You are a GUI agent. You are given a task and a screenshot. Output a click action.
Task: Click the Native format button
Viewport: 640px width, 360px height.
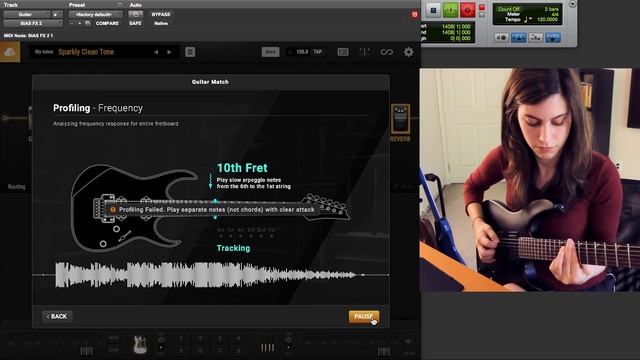[161, 24]
